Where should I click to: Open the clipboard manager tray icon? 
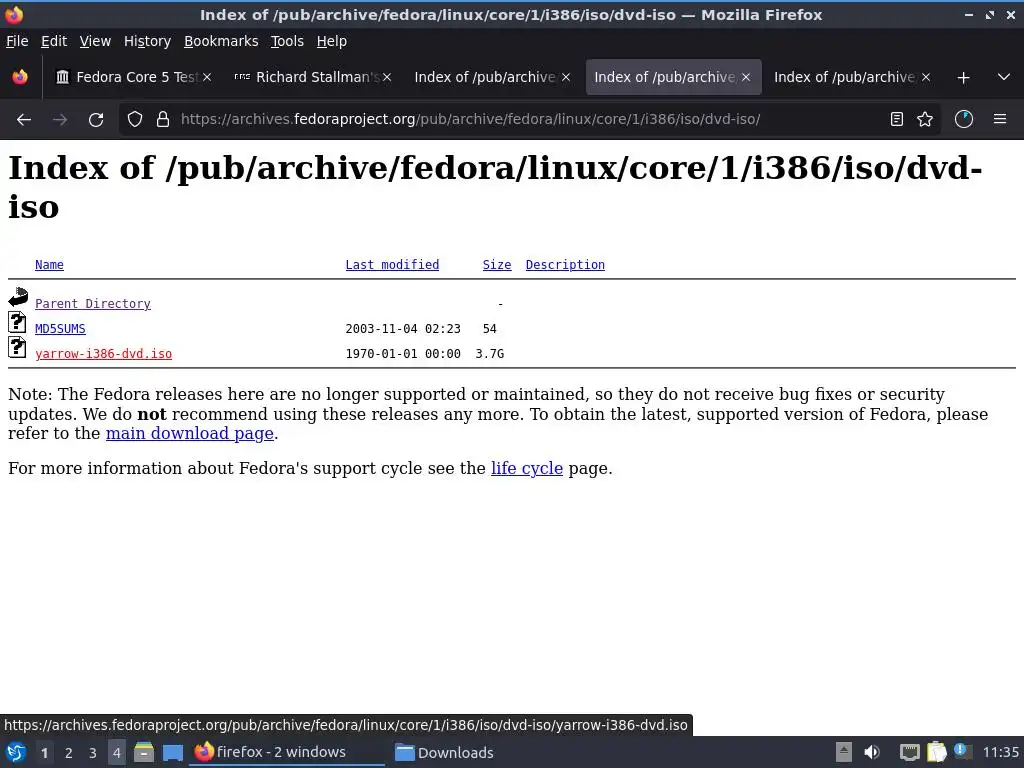[x=936, y=752]
